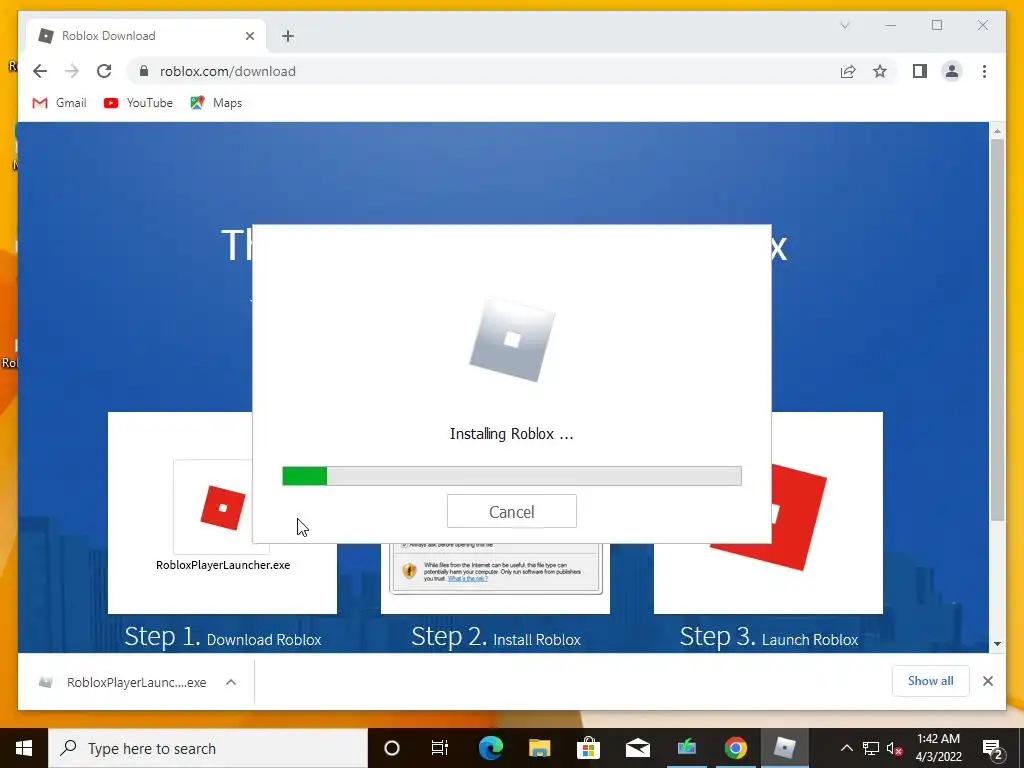Switch to Chrome in the taskbar
Image resolution: width=1024 pixels, height=768 pixels.
pyautogui.click(x=735, y=748)
